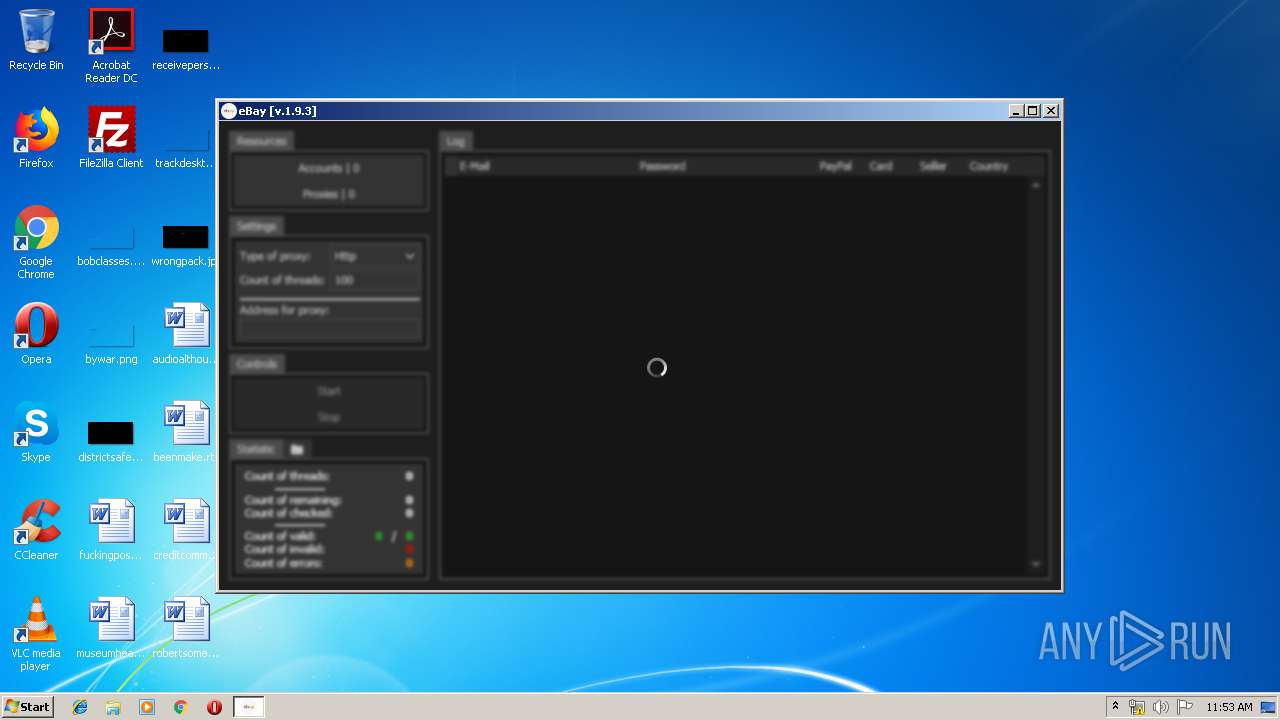Viewport: 1280px width, 720px height.
Task: Launch Acrobat Reader DC from the desktop
Action: coord(111,46)
